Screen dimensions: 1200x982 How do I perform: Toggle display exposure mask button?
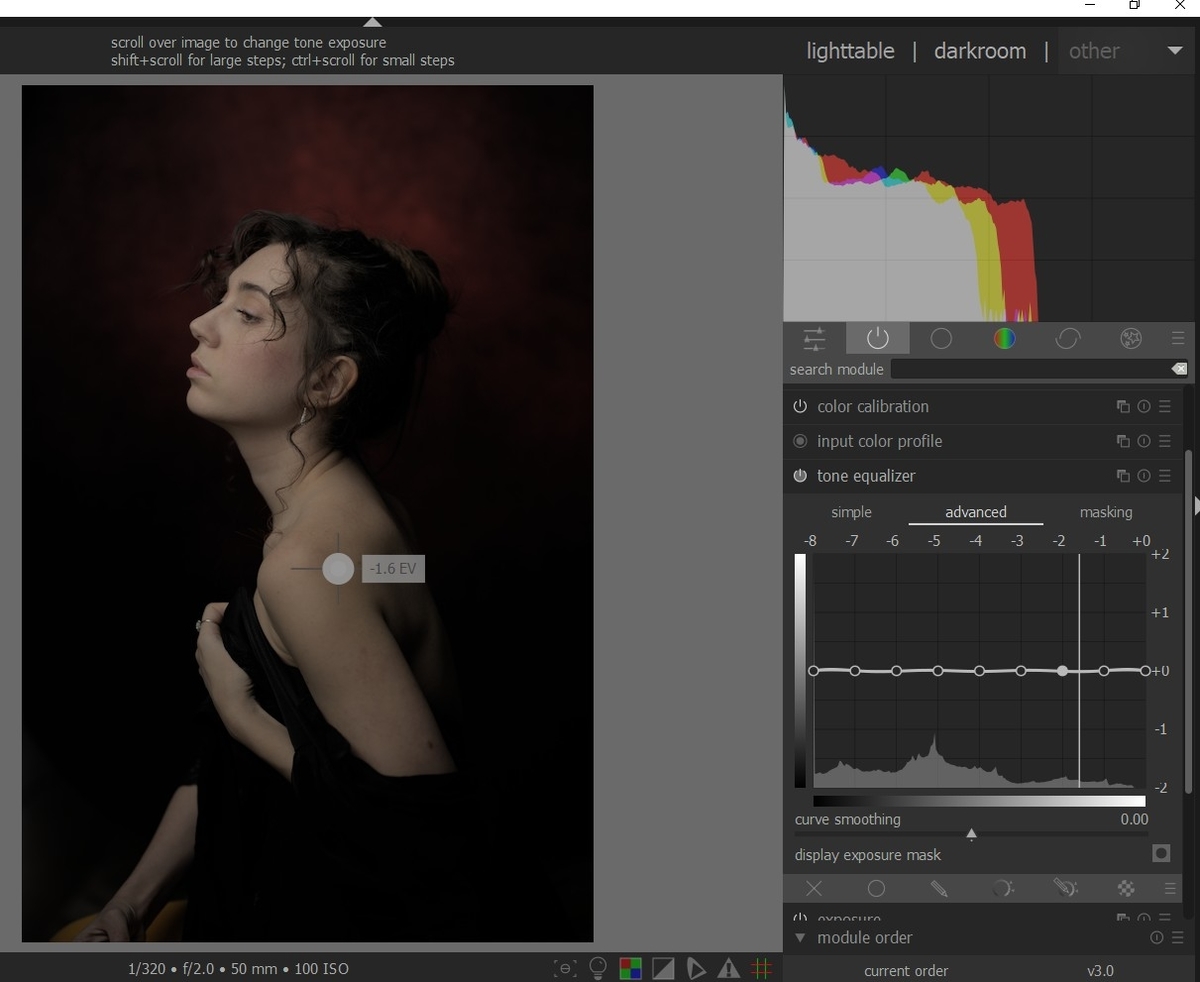coord(1161,854)
